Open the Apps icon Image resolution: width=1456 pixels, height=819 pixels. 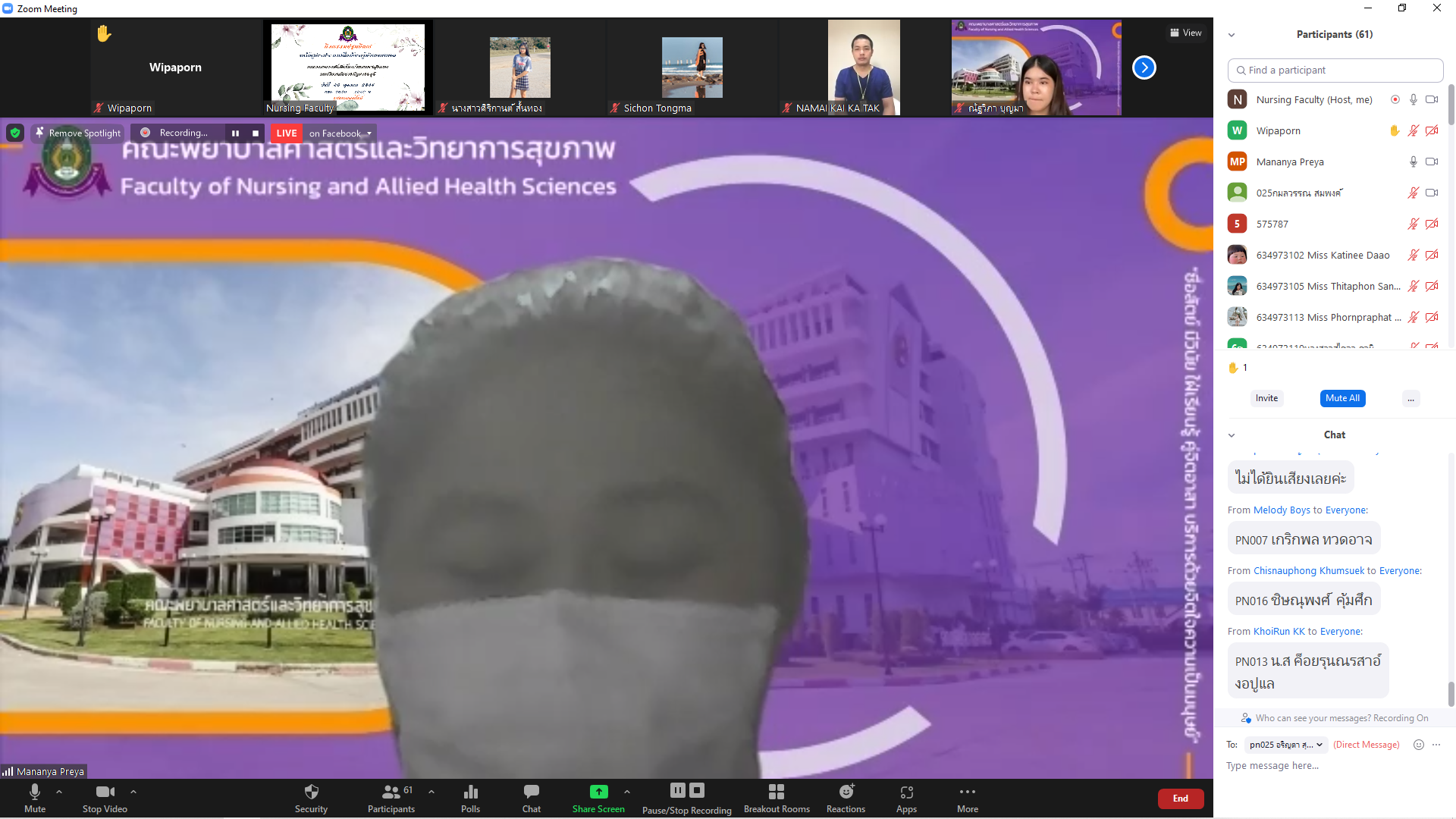[906, 792]
